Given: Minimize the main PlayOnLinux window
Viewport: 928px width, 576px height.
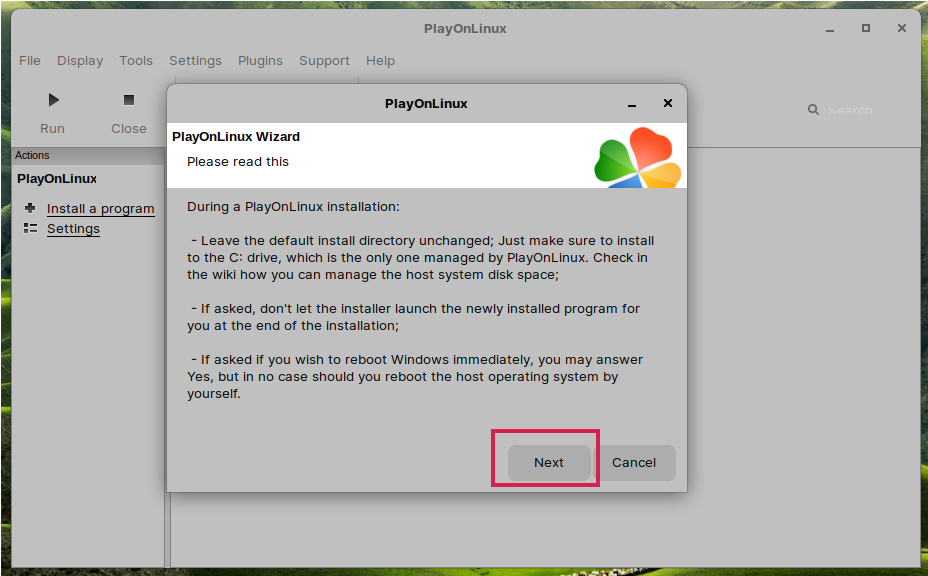Looking at the screenshot, I should (x=830, y=29).
